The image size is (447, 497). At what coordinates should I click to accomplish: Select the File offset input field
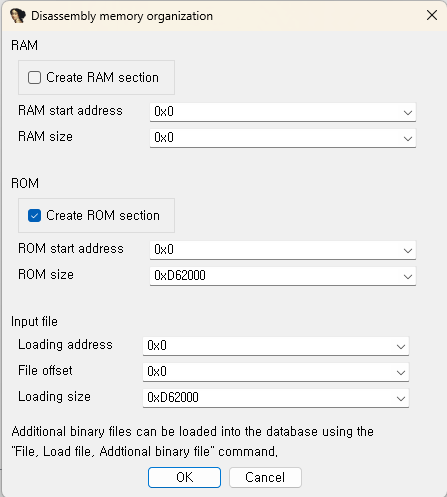pos(276,372)
